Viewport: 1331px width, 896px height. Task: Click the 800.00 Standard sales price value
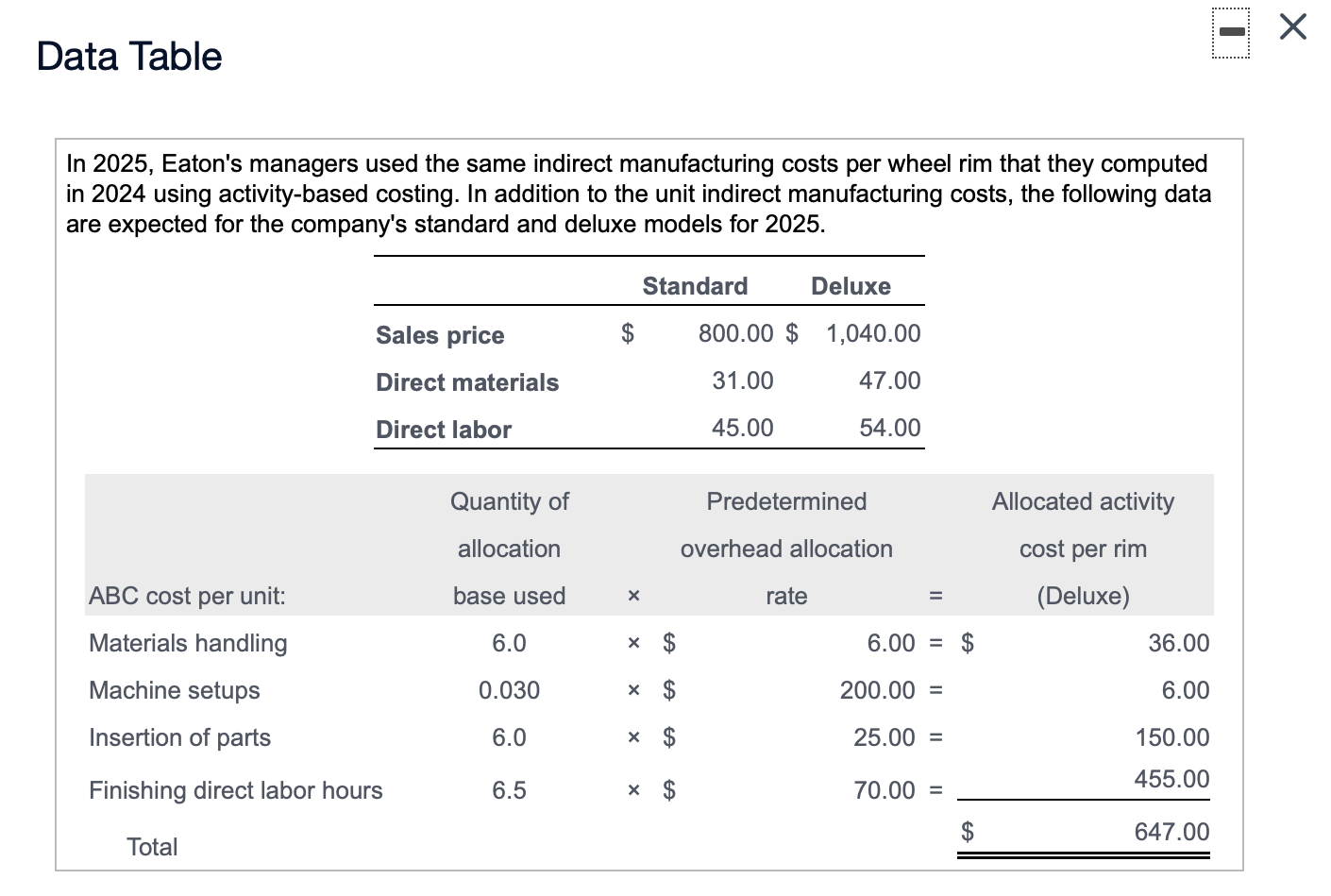click(x=736, y=332)
